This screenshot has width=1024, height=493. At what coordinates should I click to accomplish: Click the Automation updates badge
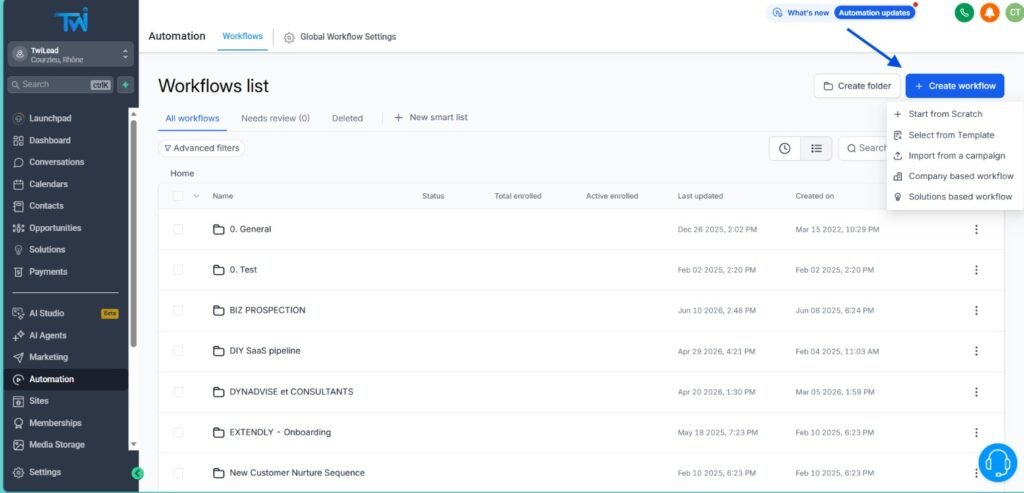[x=874, y=12]
